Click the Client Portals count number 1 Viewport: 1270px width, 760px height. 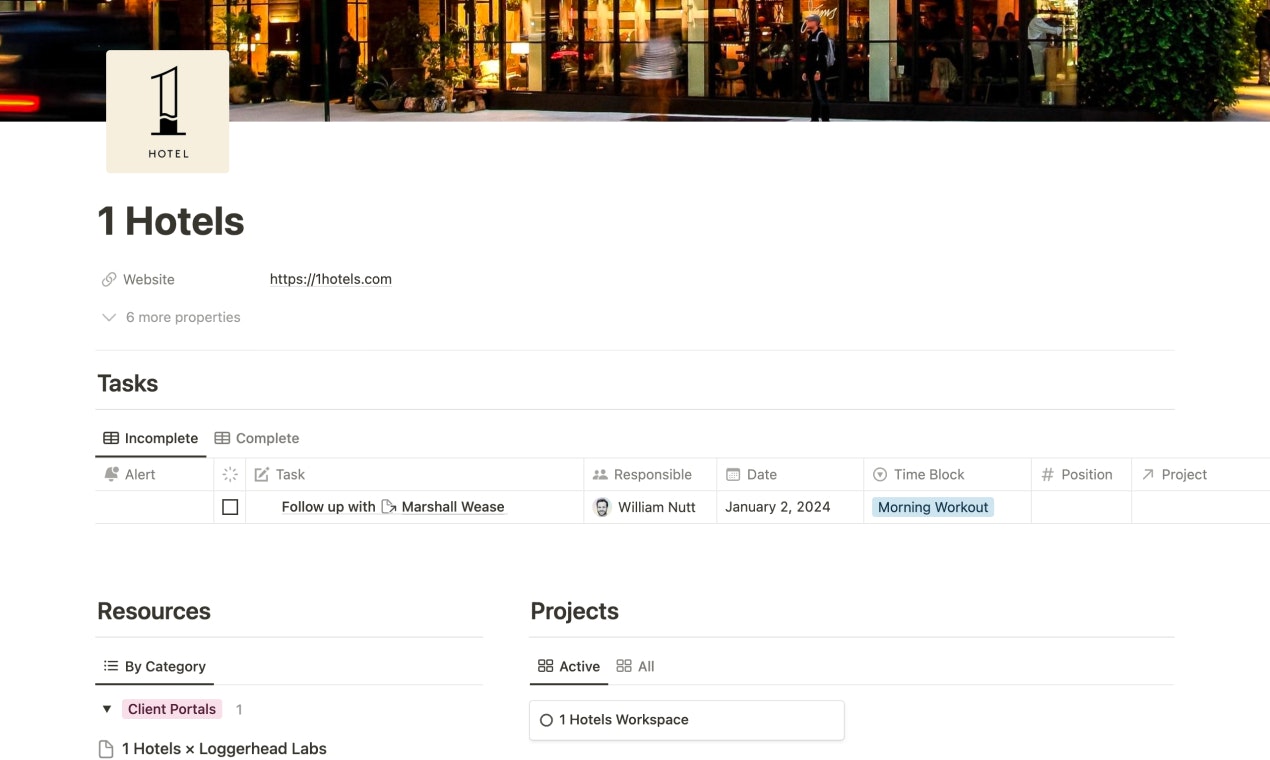[239, 709]
